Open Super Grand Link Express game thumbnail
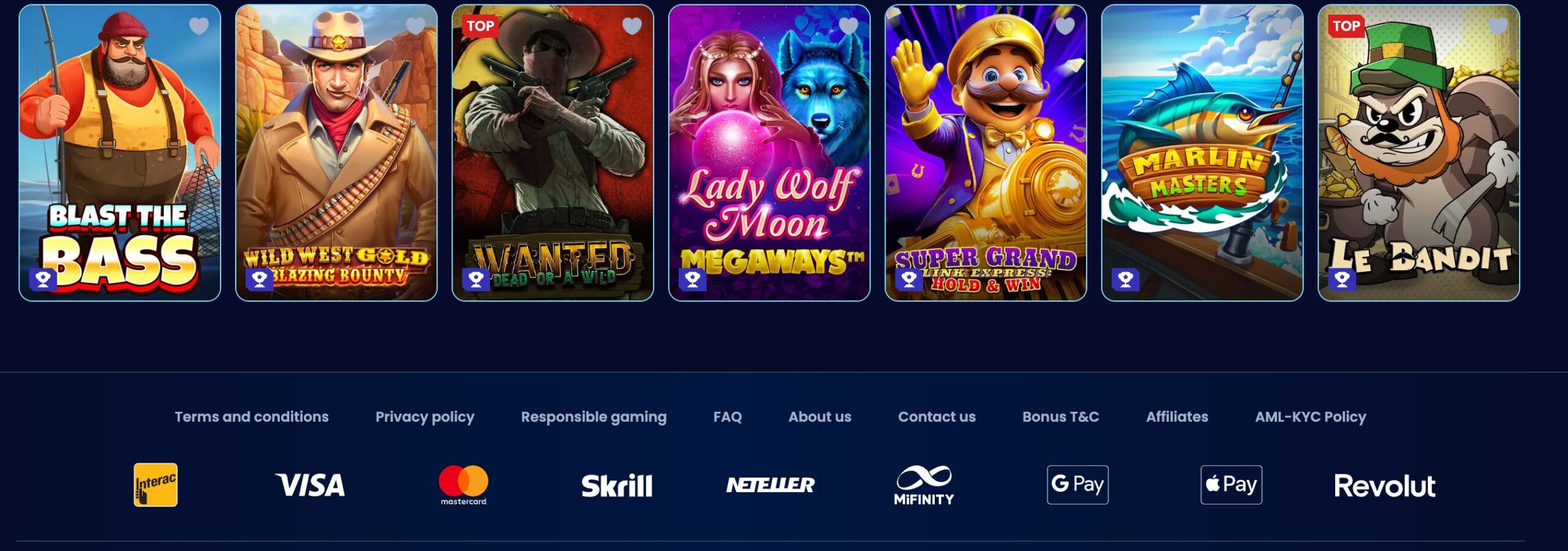The width and height of the screenshot is (1568, 551). 986,153
